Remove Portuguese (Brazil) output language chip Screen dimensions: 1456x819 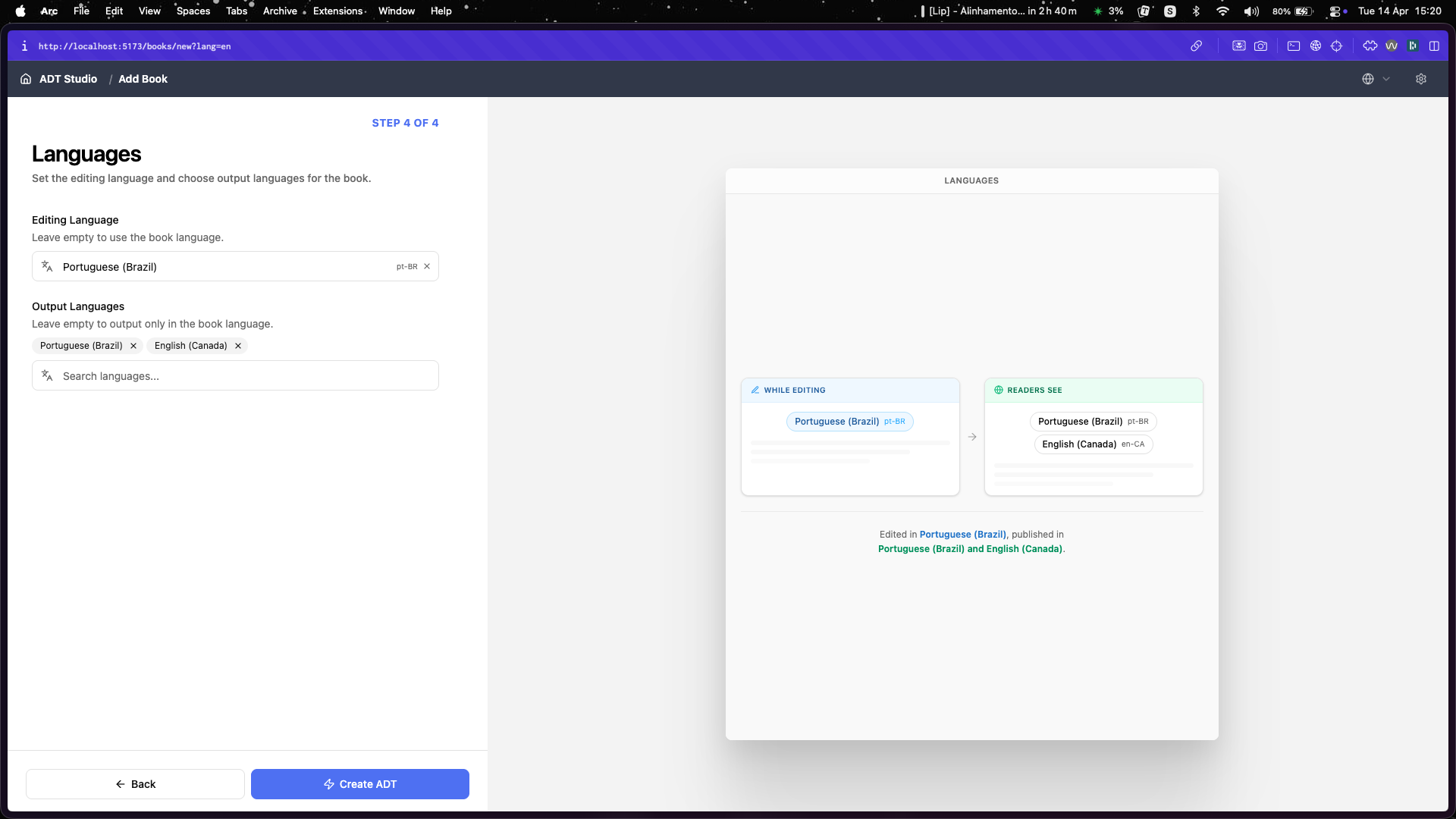coord(133,346)
